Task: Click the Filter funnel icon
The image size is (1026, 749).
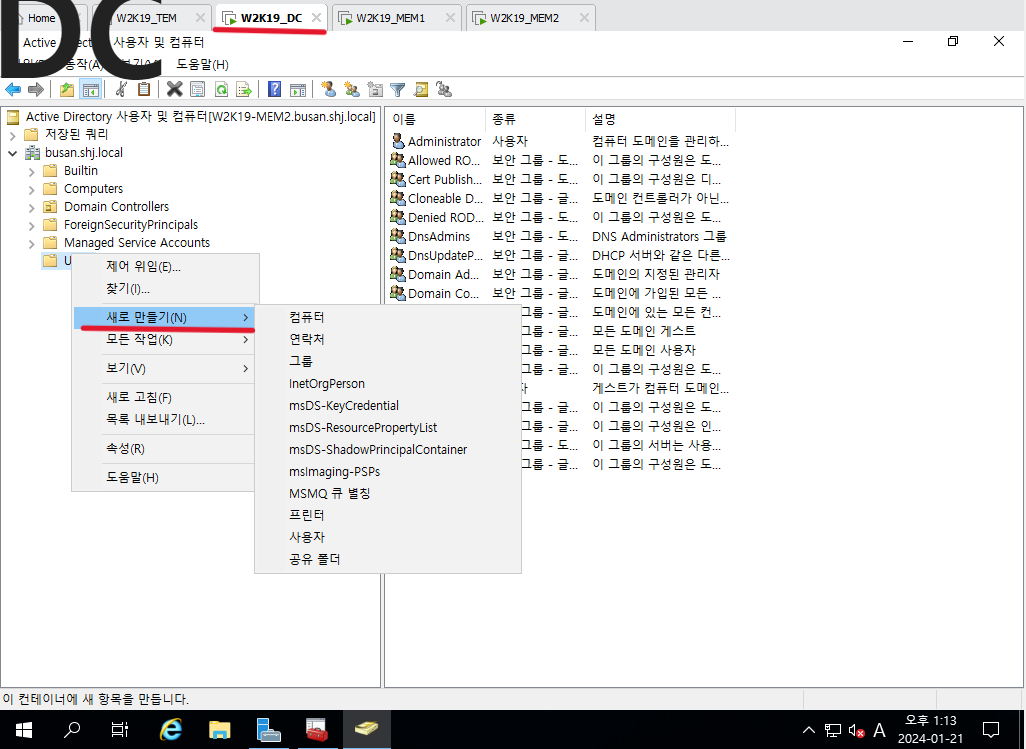Action: point(398,90)
